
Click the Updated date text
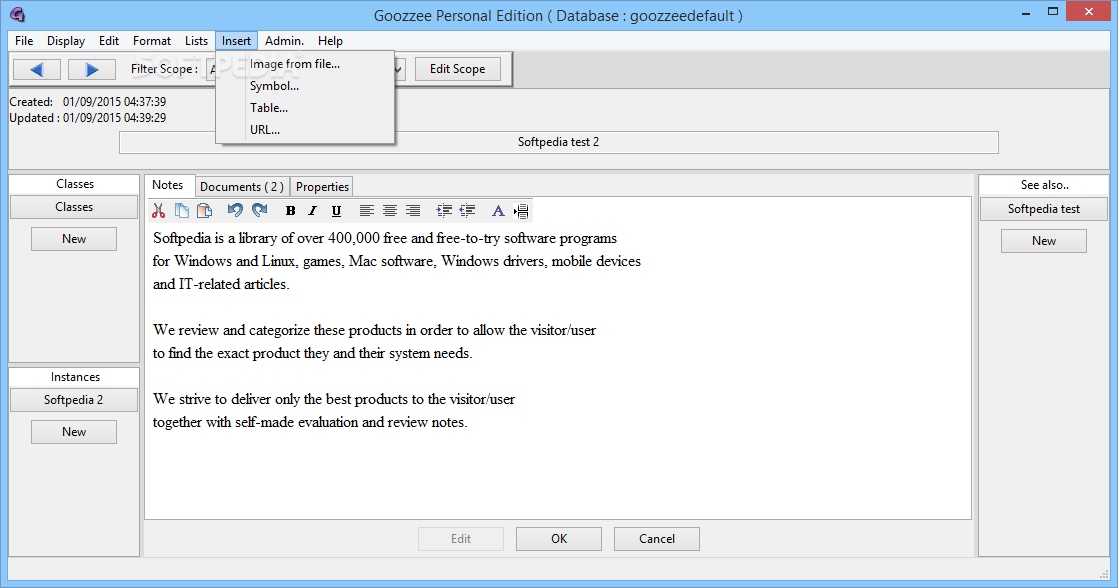coord(88,118)
